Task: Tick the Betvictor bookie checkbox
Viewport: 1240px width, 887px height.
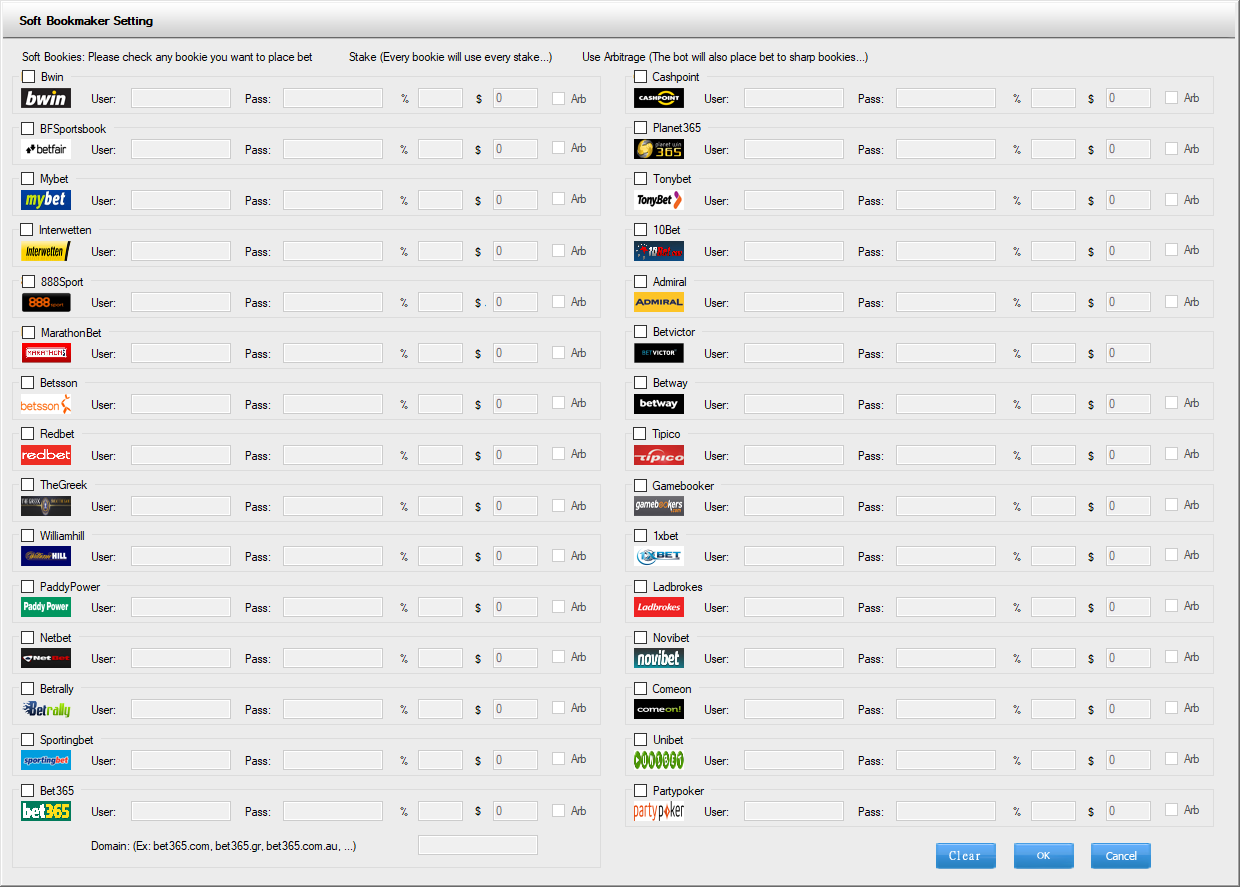Action: [x=641, y=332]
